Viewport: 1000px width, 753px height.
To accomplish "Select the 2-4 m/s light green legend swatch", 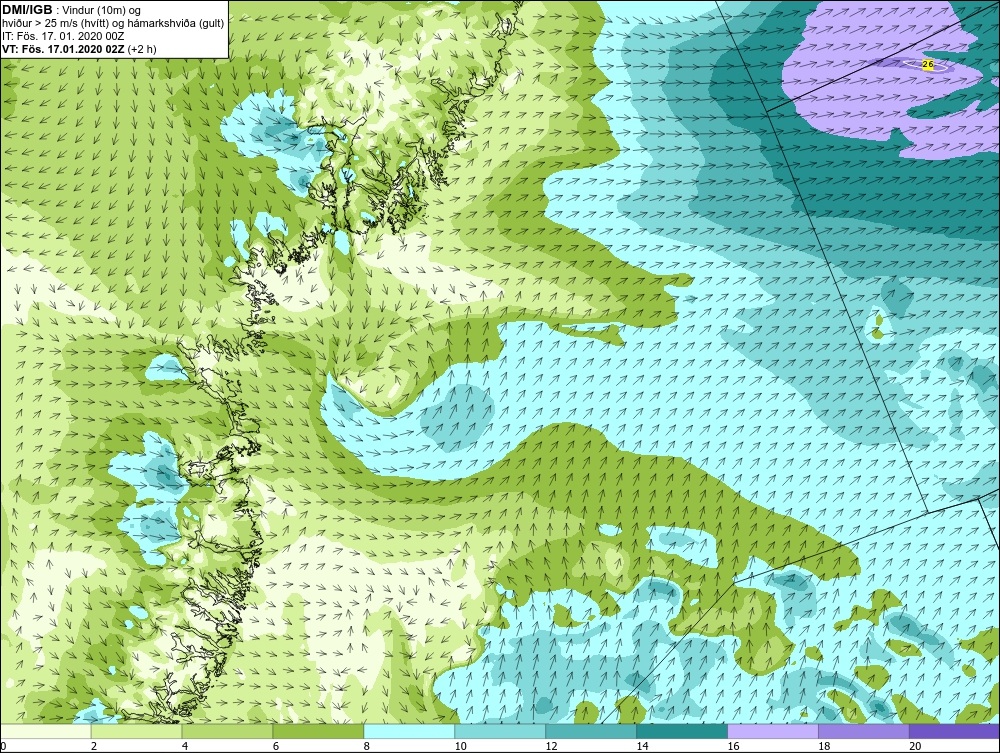I will (x=136, y=731).
